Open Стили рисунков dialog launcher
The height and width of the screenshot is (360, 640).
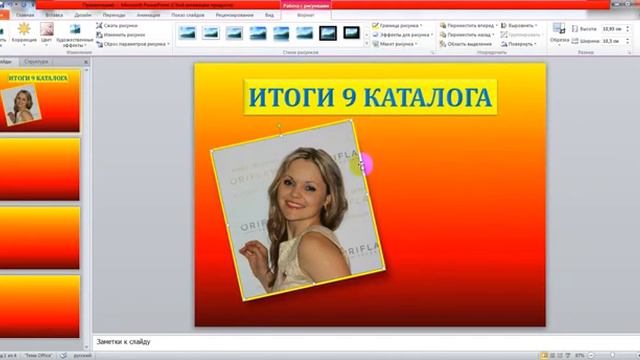(433, 53)
